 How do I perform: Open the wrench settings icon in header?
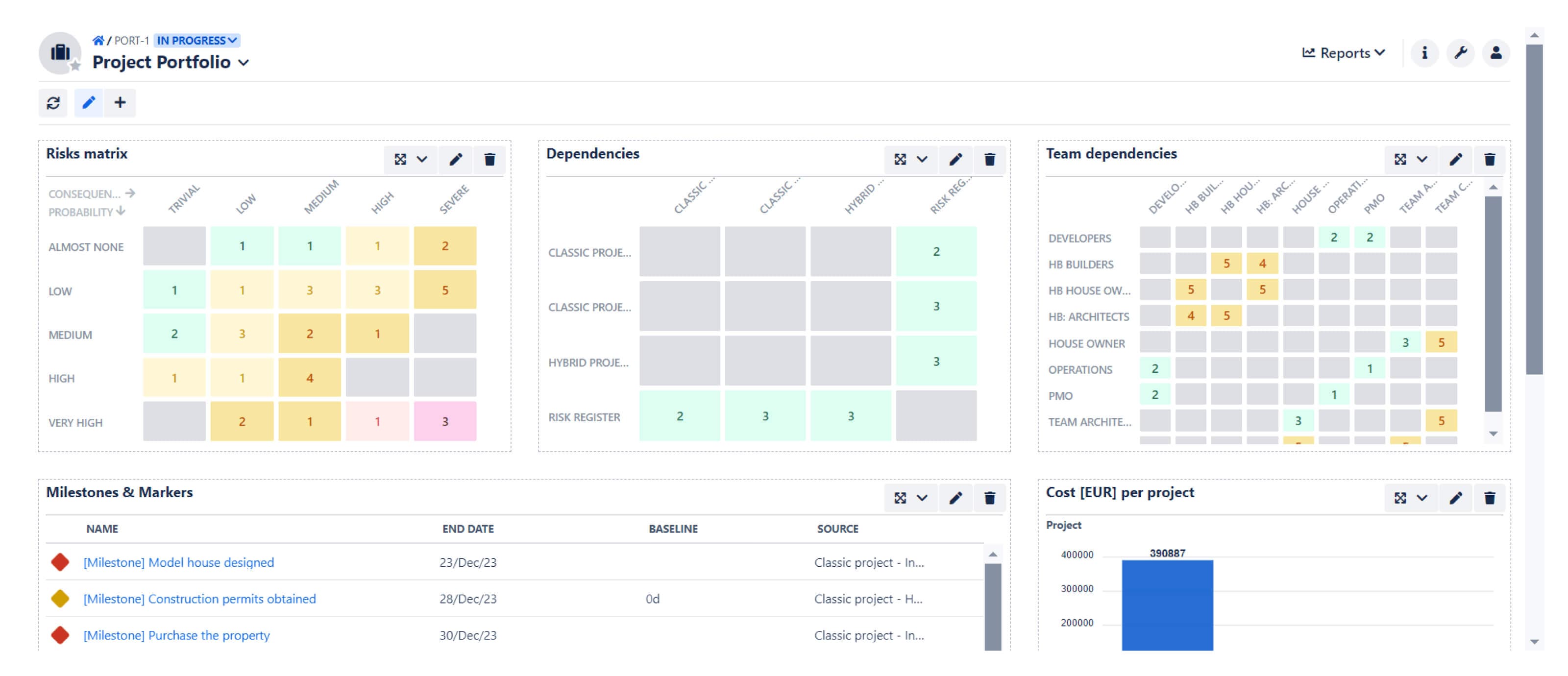point(1460,53)
